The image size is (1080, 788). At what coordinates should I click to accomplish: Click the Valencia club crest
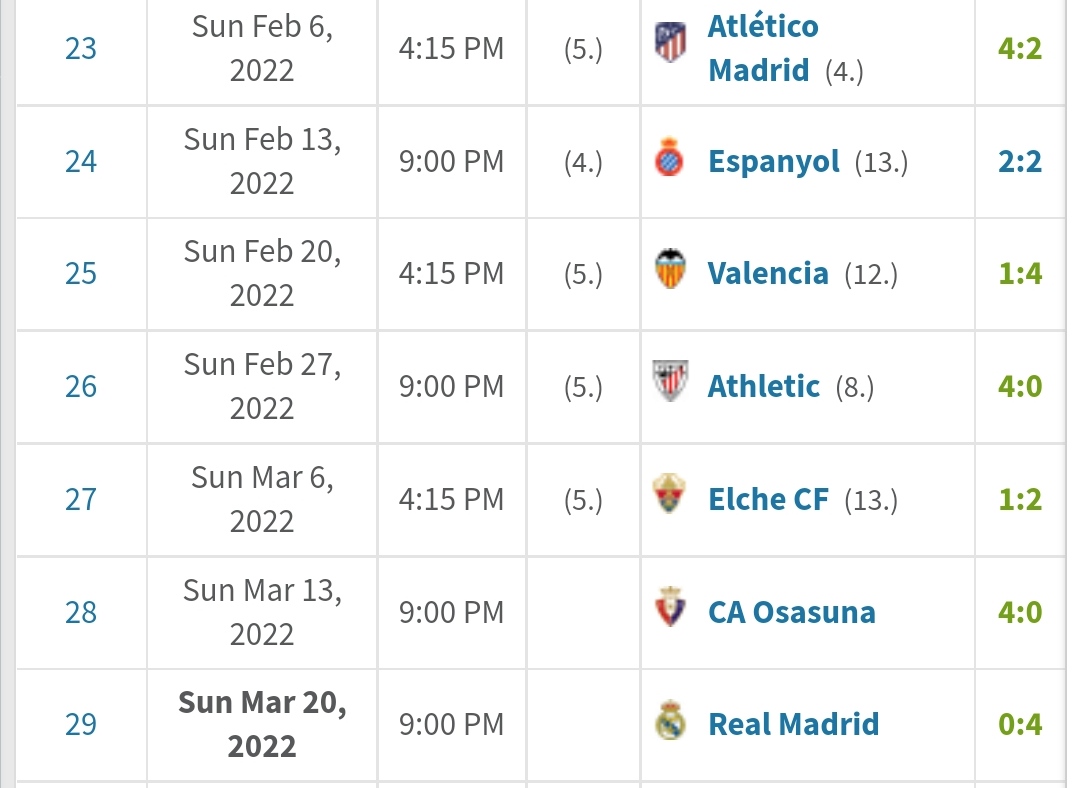click(670, 271)
